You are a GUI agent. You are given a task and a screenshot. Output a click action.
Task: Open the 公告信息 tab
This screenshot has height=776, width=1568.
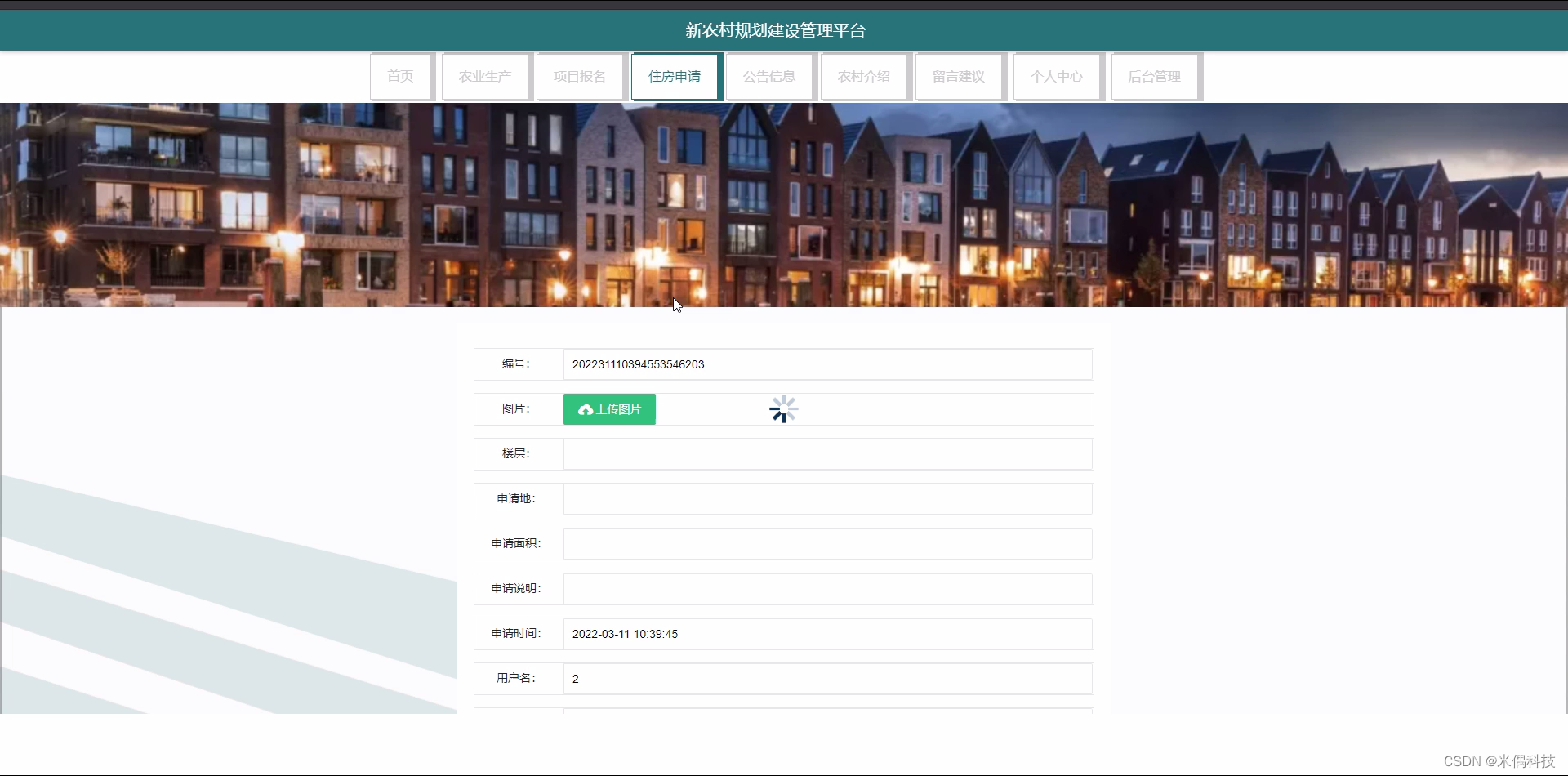[769, 76]
